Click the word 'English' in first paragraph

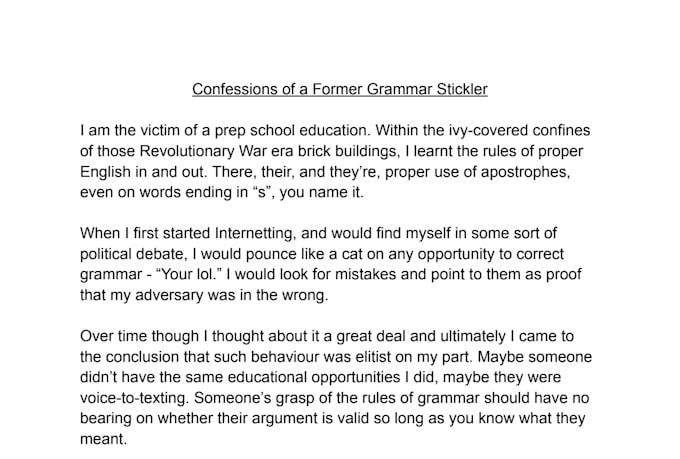pos(108,171)
